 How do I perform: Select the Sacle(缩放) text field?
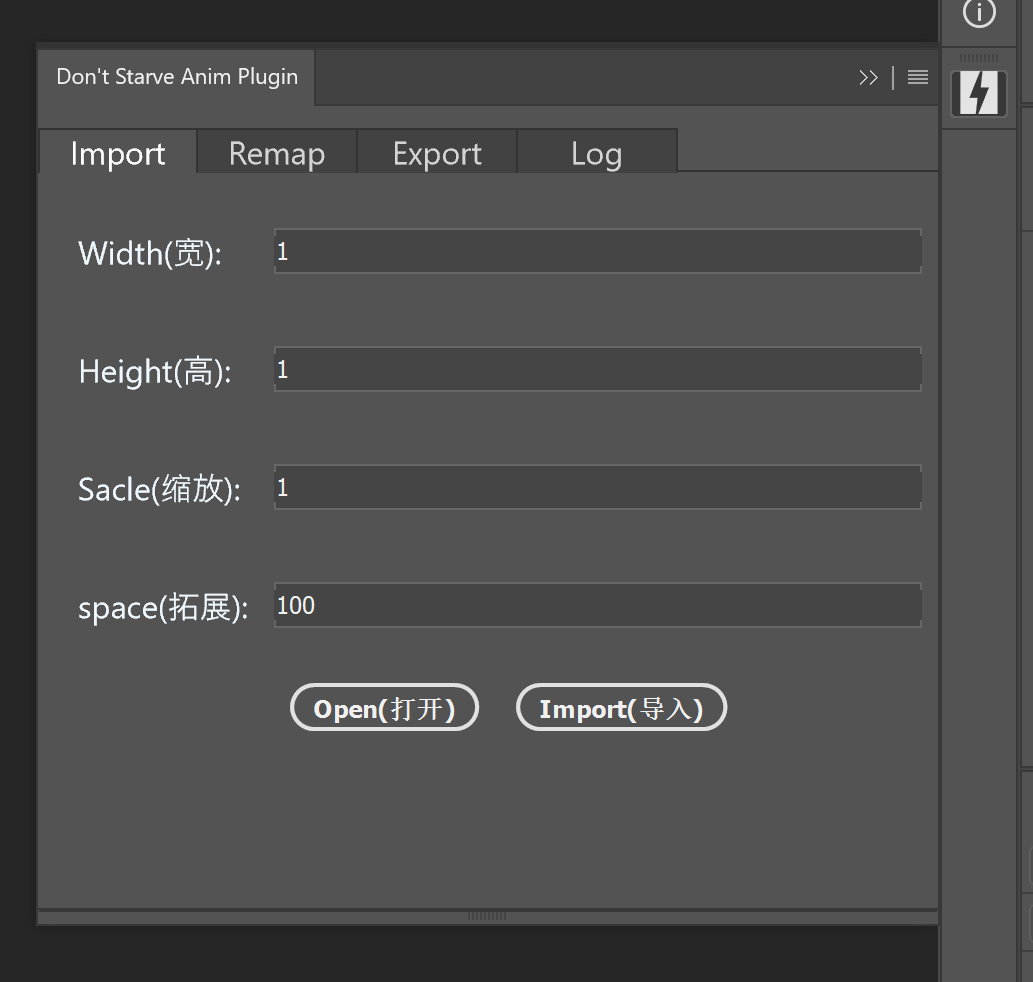pos(597,488)
